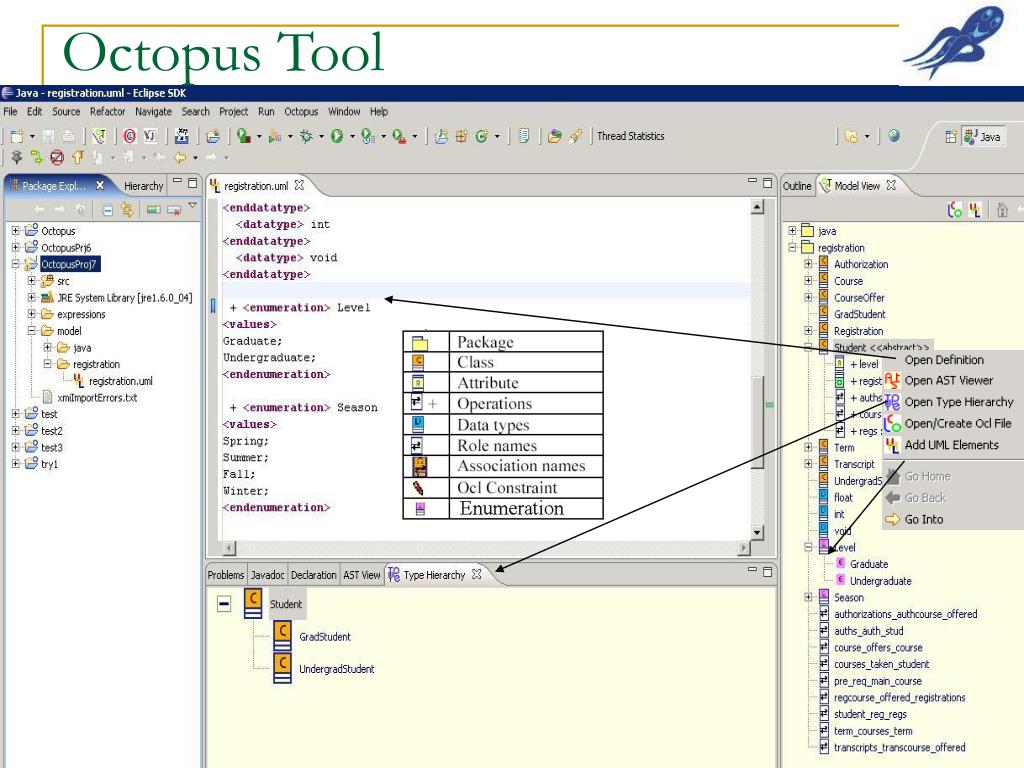The height and width of the screenshot is (768, 1024).
Task: Select courses_taken_student in Model View
Action: click(882, 664)
